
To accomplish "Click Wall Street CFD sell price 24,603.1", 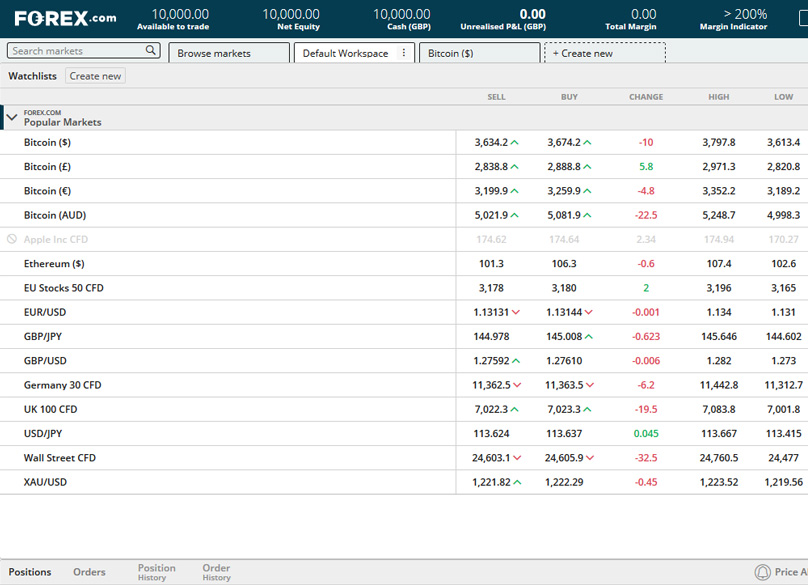I will (491, 457).
